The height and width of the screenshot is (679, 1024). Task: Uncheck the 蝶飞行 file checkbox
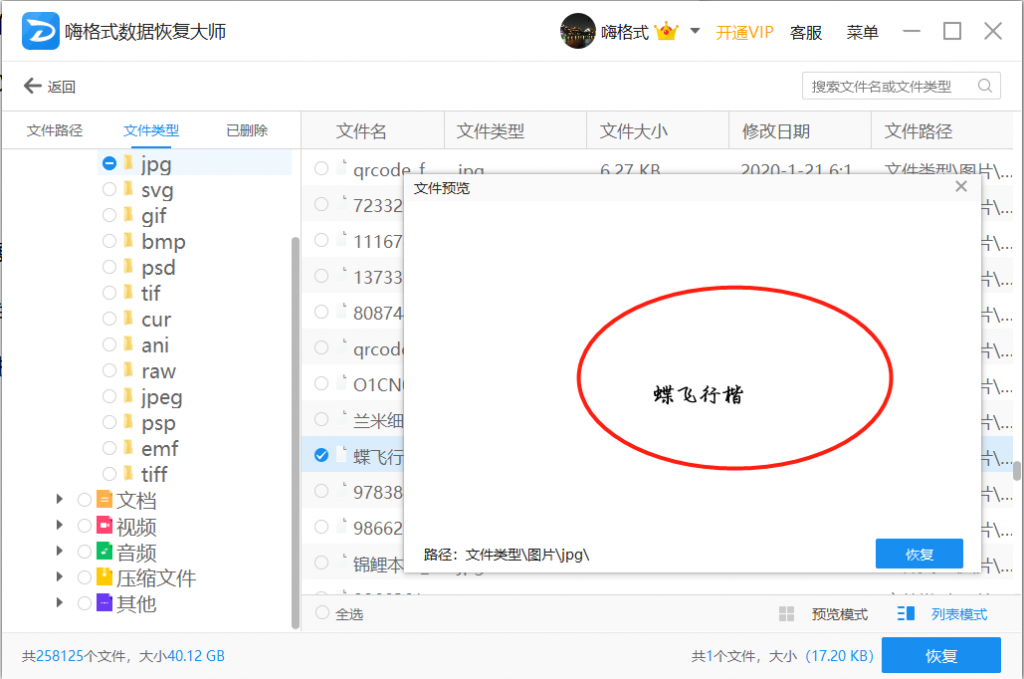321,455
